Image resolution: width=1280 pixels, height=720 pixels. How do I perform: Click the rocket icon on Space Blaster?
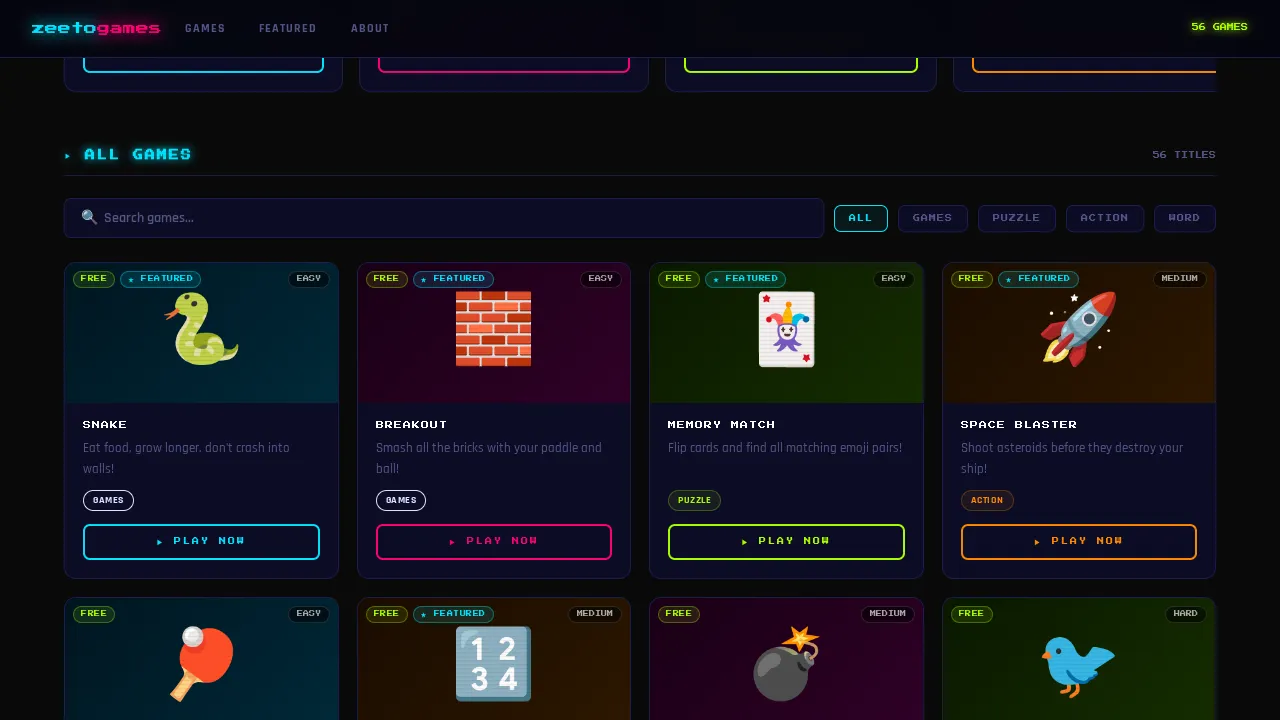click(x=1079, y=329)
